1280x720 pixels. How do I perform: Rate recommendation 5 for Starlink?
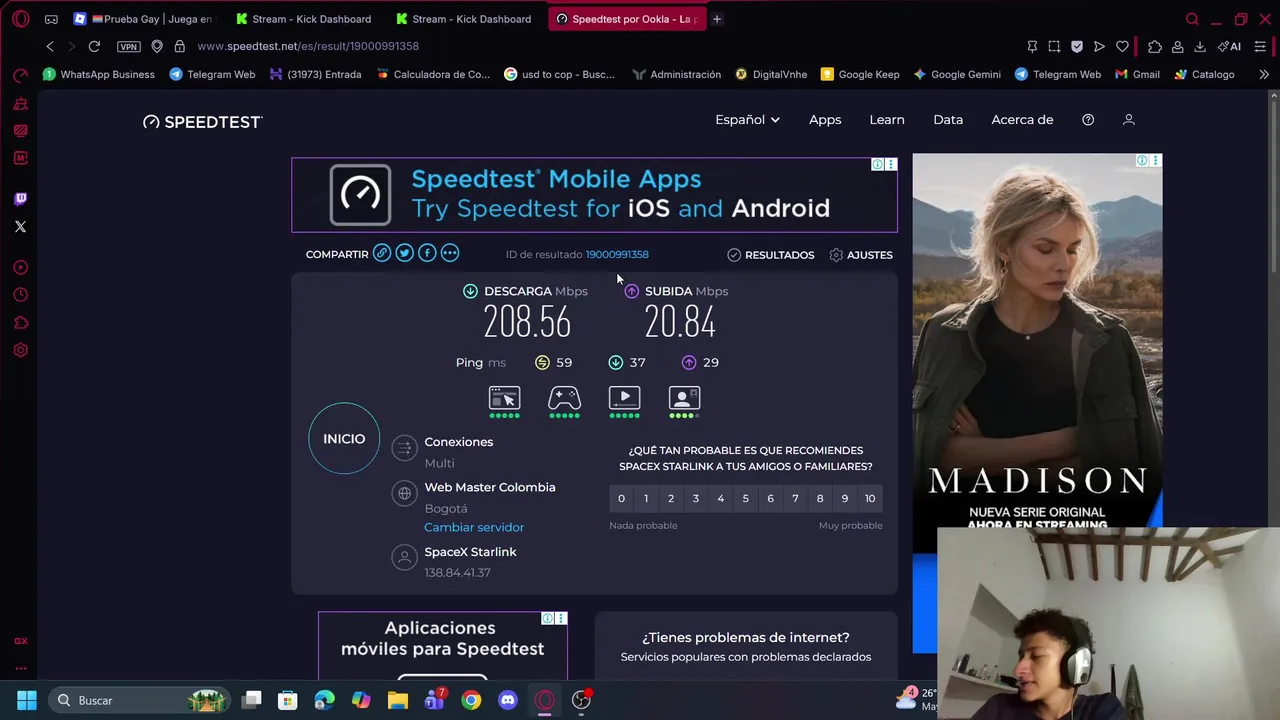click(x=745, y=498)
